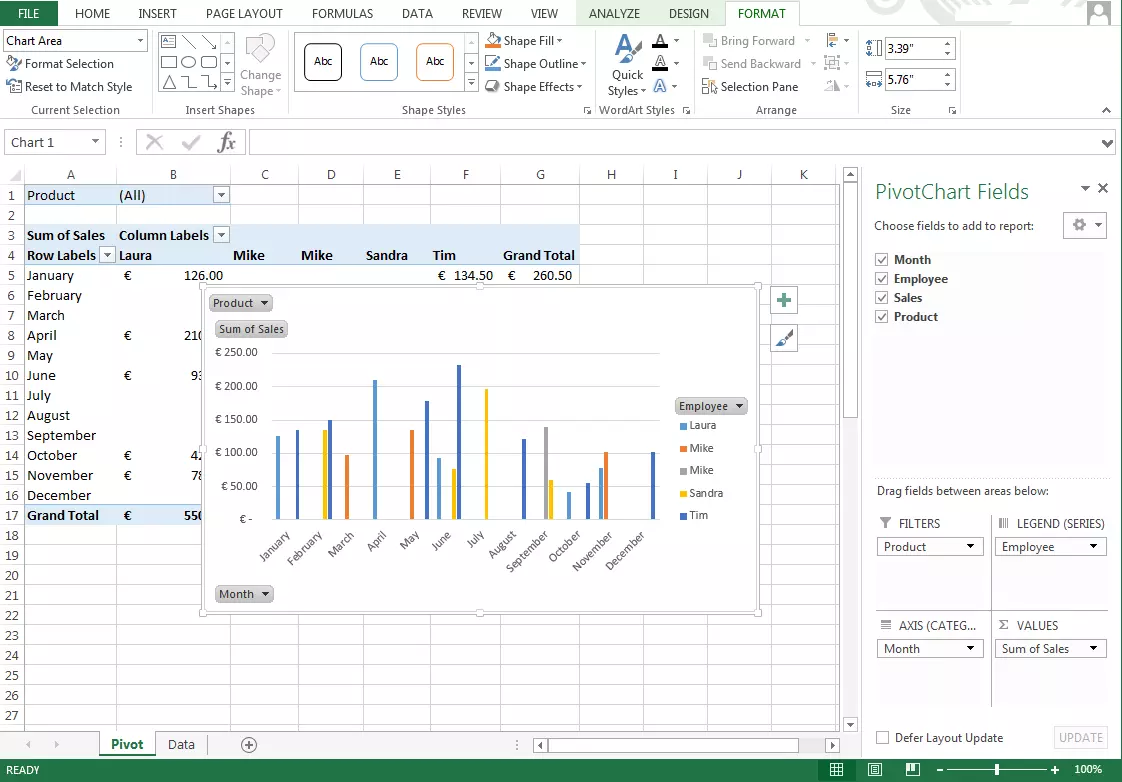Switch to the DESIGN ribbon tab
The image size is (1122, 782).
(688, 14)
